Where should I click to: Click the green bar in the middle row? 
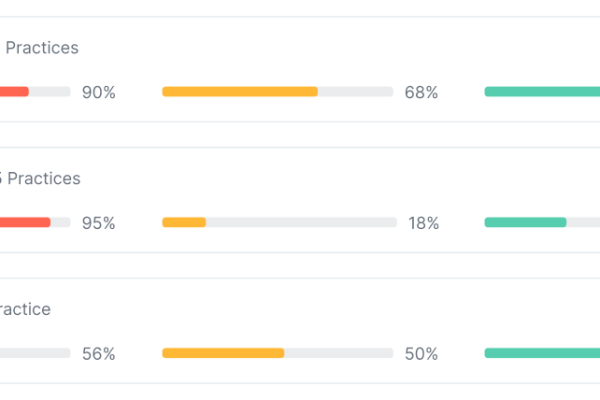pos(525,222)
